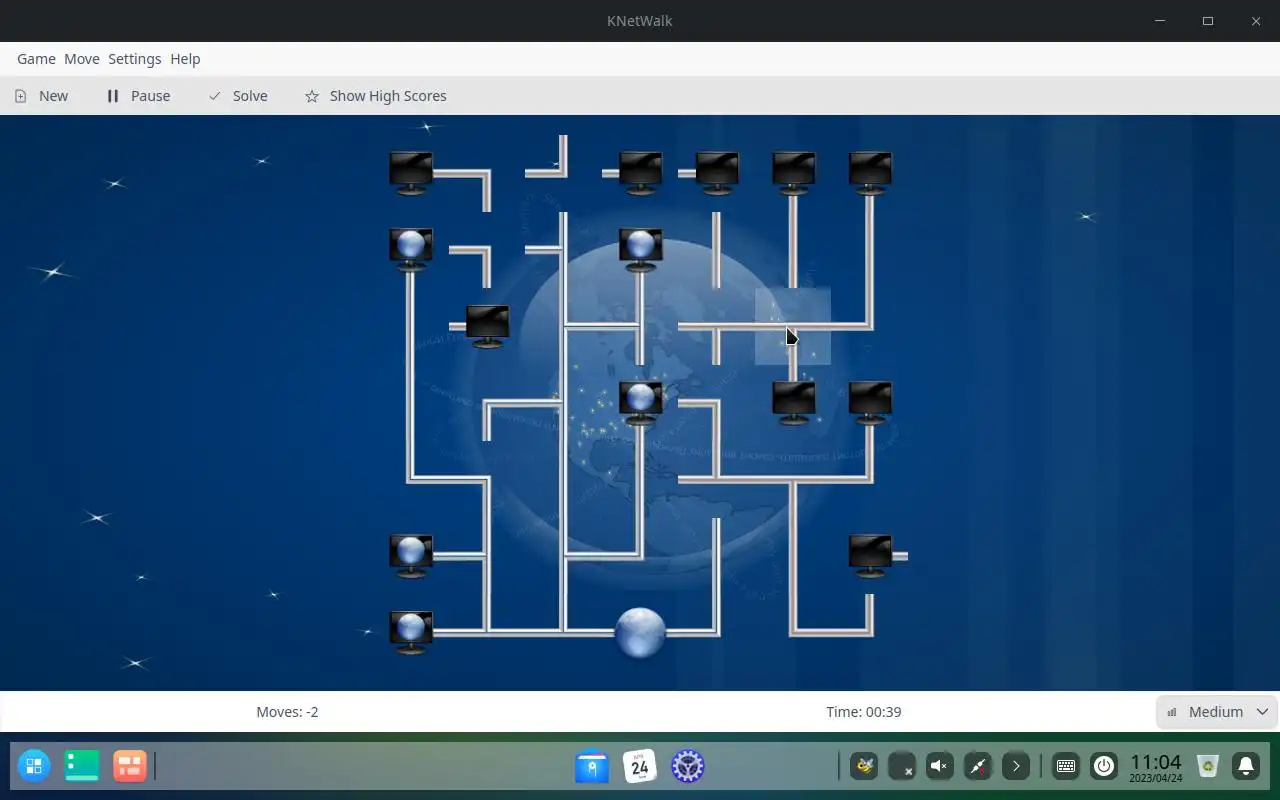Rotate the unlit computer in top-left corner

411,173
